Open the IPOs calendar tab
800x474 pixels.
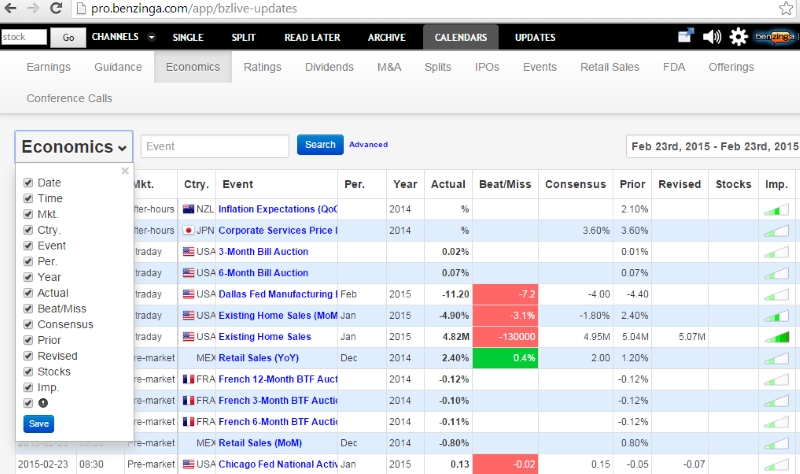[487, 67]
